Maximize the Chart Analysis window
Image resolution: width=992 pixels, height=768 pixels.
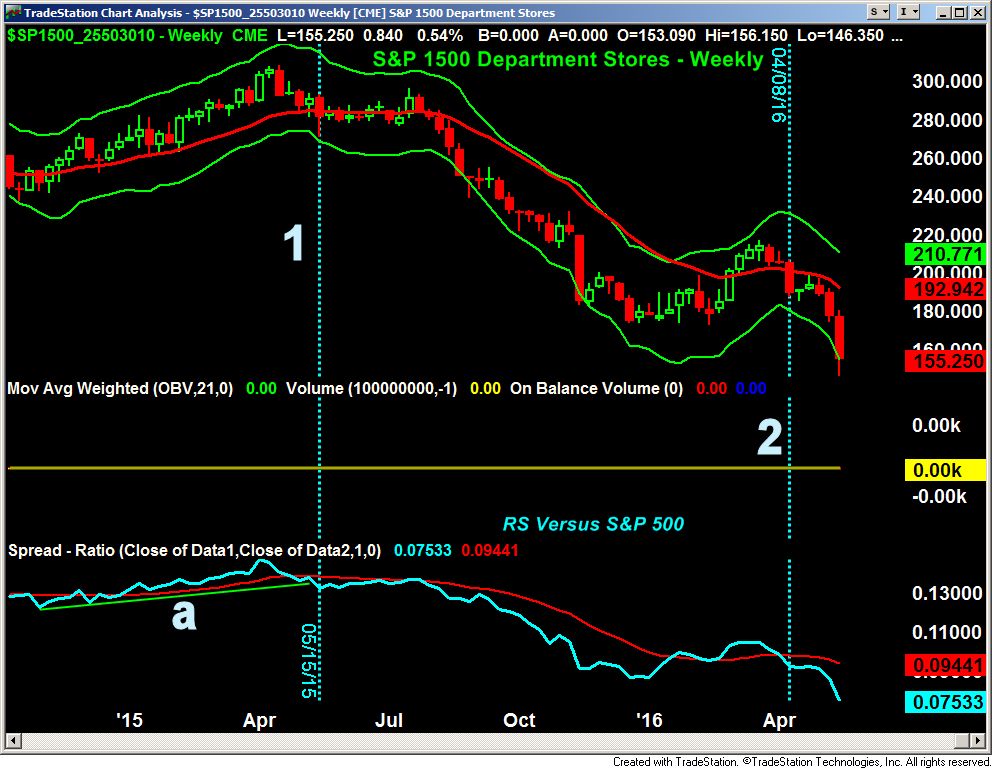(959, 13)
